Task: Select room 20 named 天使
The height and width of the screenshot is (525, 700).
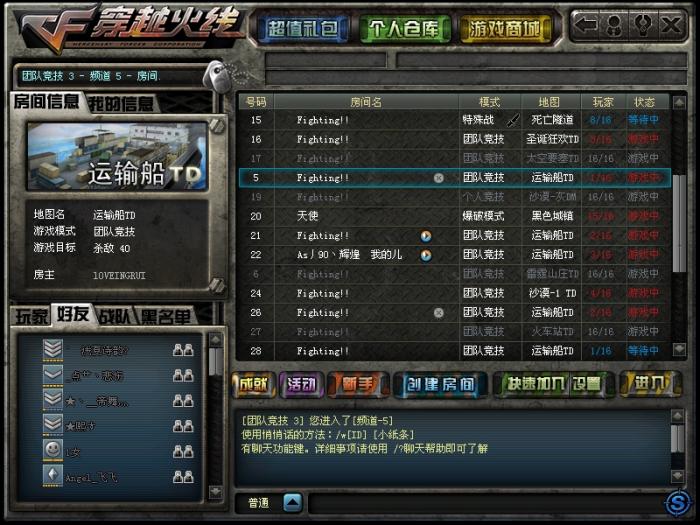Action: [x=454, y=216]
